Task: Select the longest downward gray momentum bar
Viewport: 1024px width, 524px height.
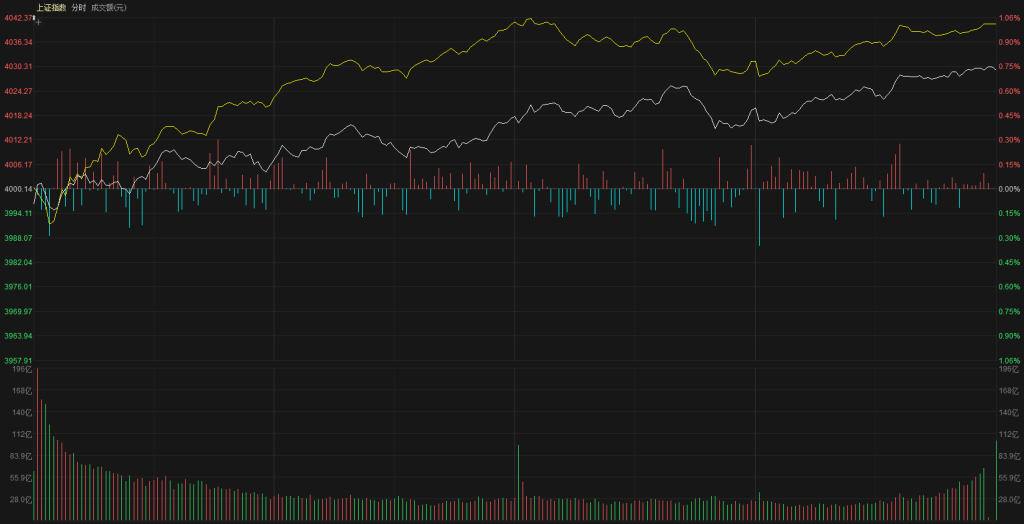Action: (x=759, y=216)
